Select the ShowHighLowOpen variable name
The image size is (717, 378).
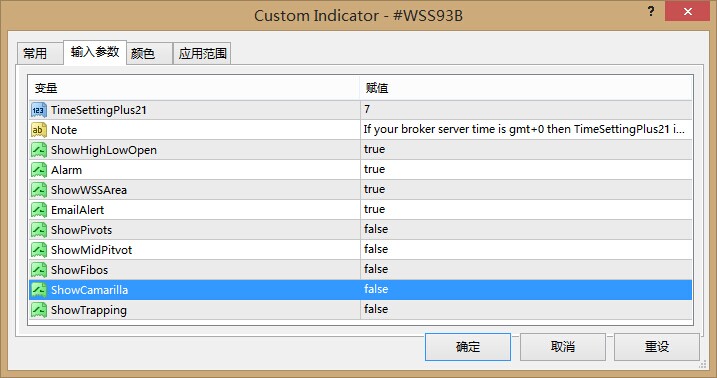tap(104, 150)
